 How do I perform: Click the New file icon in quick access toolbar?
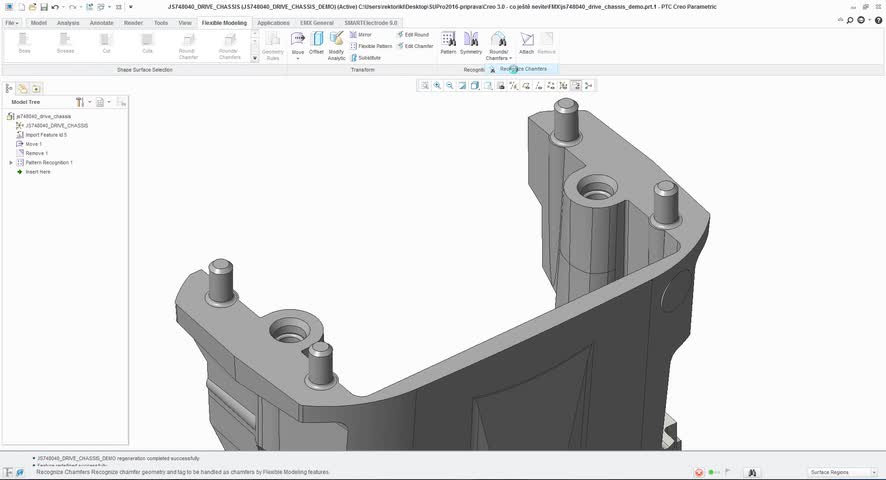(21, 7)
